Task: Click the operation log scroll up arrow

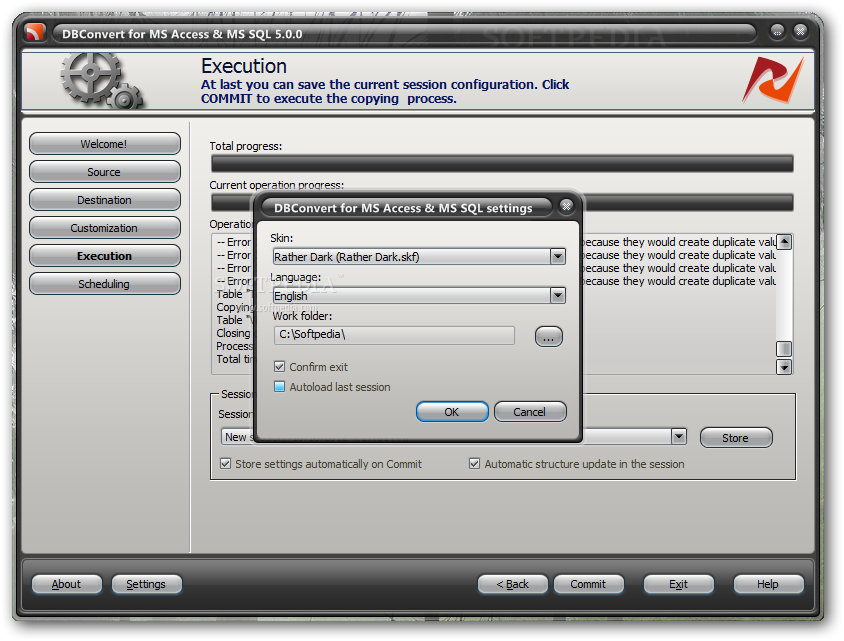Action: pos(784,242)
